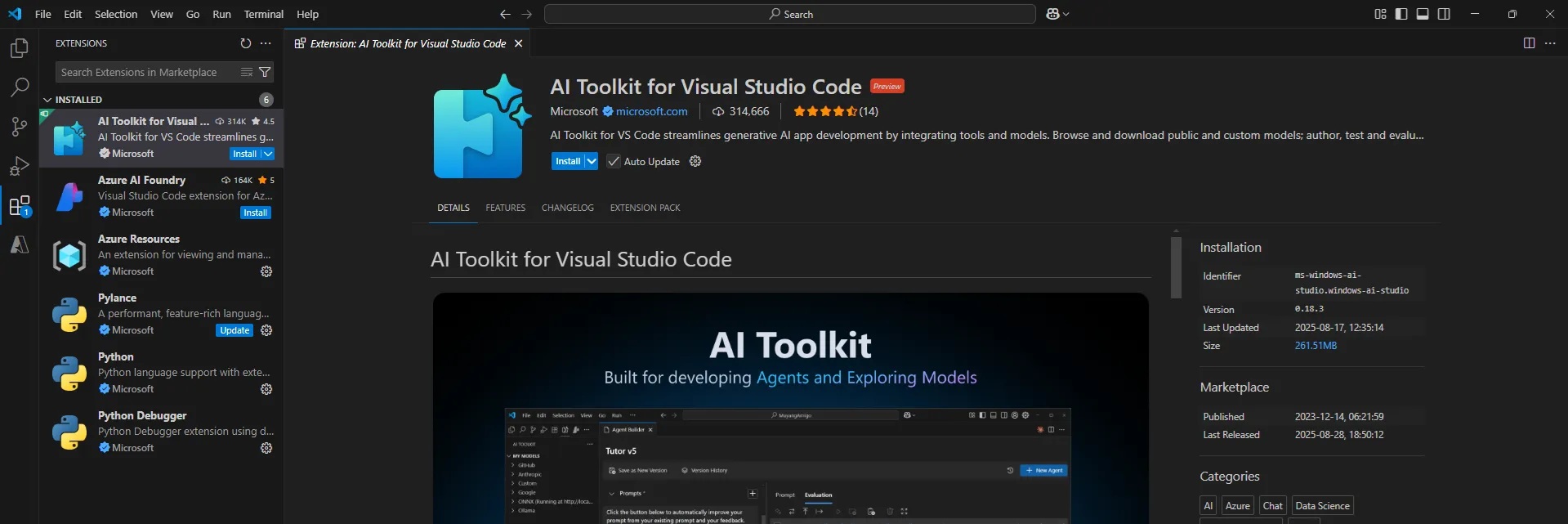Image resolution: width=1568 pixels, height=524 pixels.
Task: Install AI Toolkit from the sidebar list
Action: [244, 154]
